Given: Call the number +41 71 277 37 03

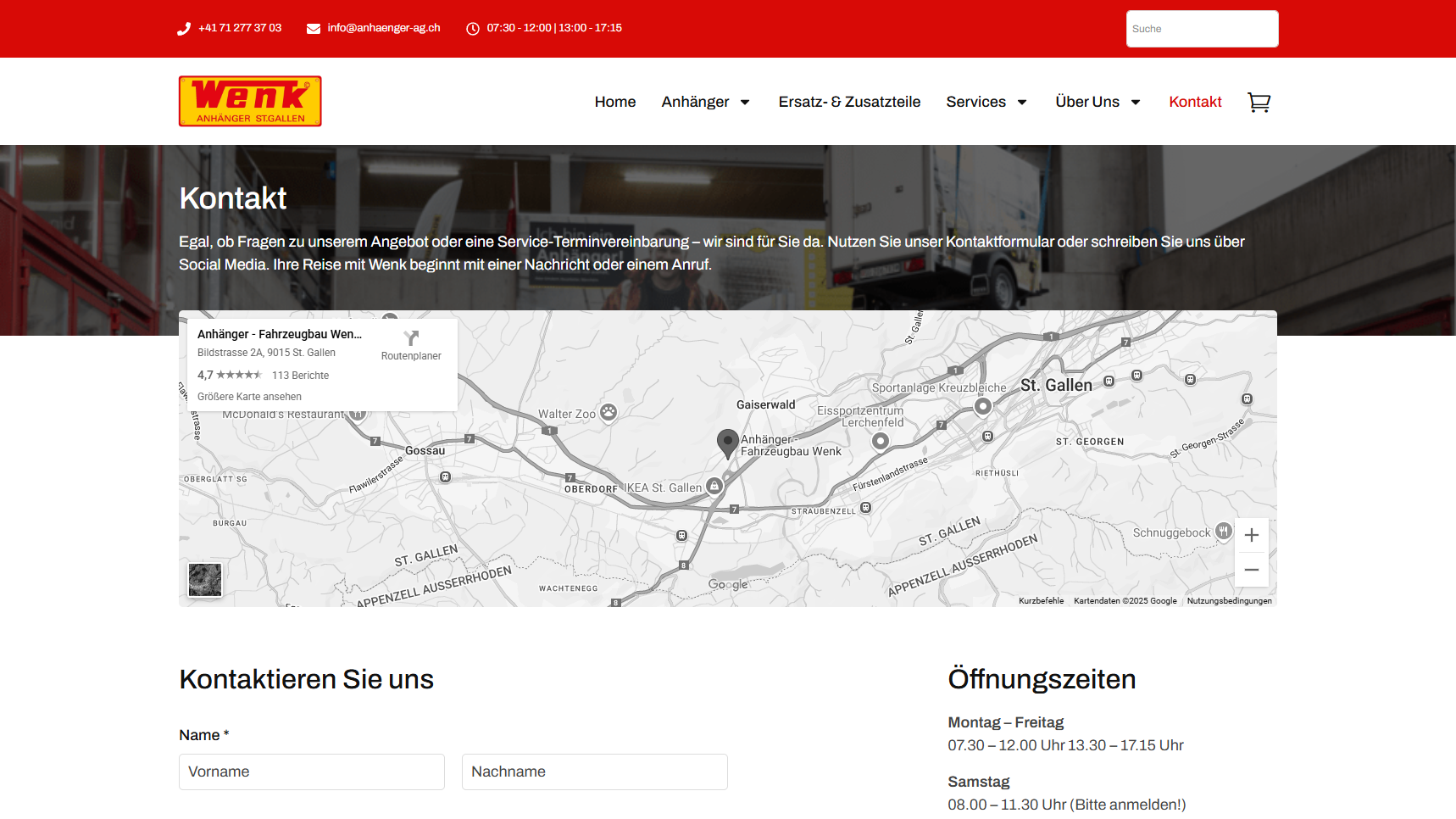Looking at the screenshot, I should [x=240, y=28].
